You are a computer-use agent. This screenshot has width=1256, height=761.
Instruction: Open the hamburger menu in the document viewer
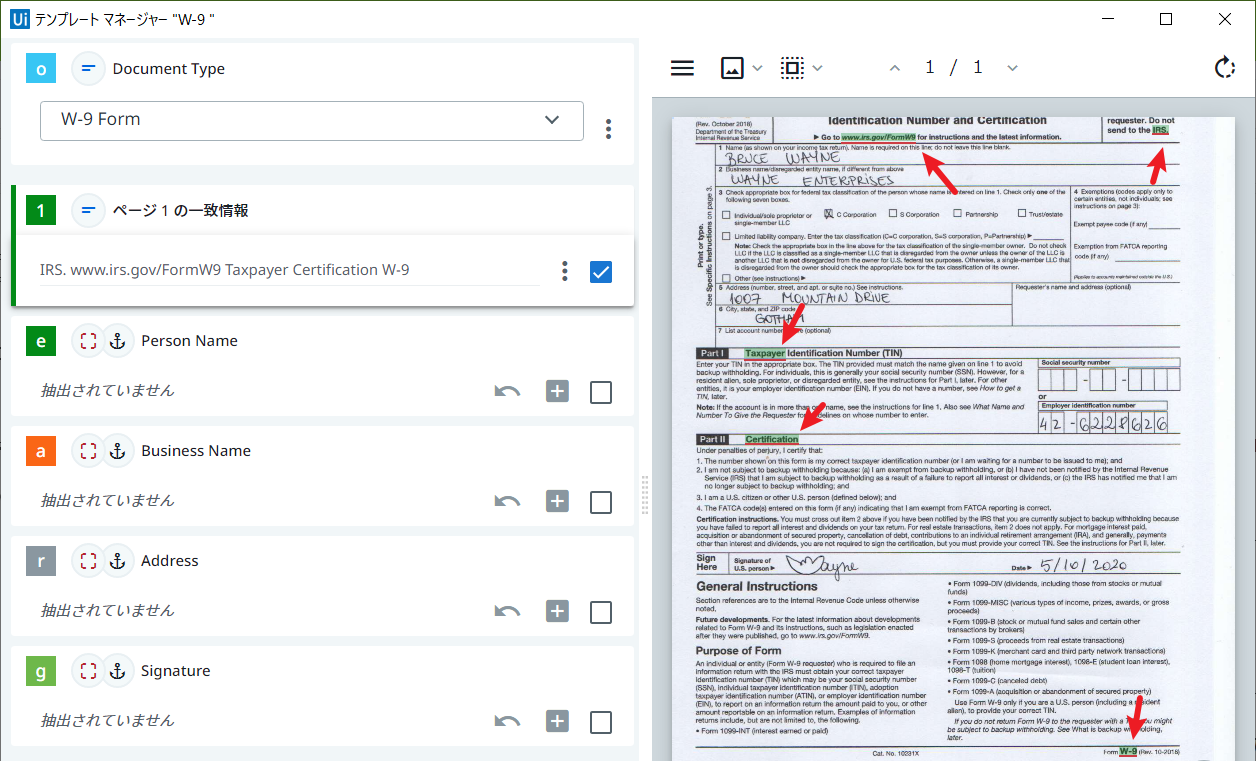click(682, 67)
